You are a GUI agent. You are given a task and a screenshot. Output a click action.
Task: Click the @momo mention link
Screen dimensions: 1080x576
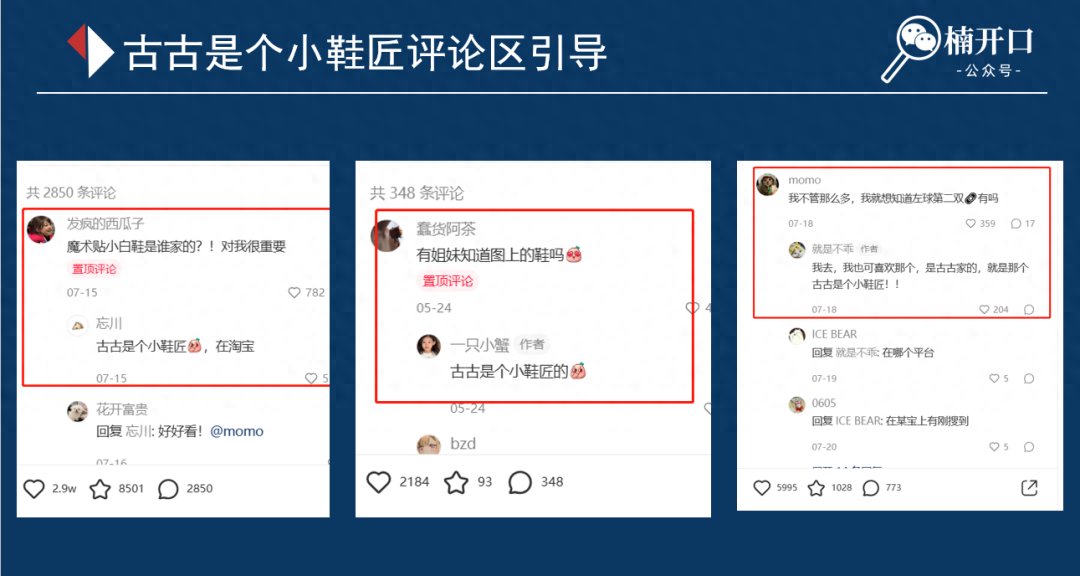(236, 431)
